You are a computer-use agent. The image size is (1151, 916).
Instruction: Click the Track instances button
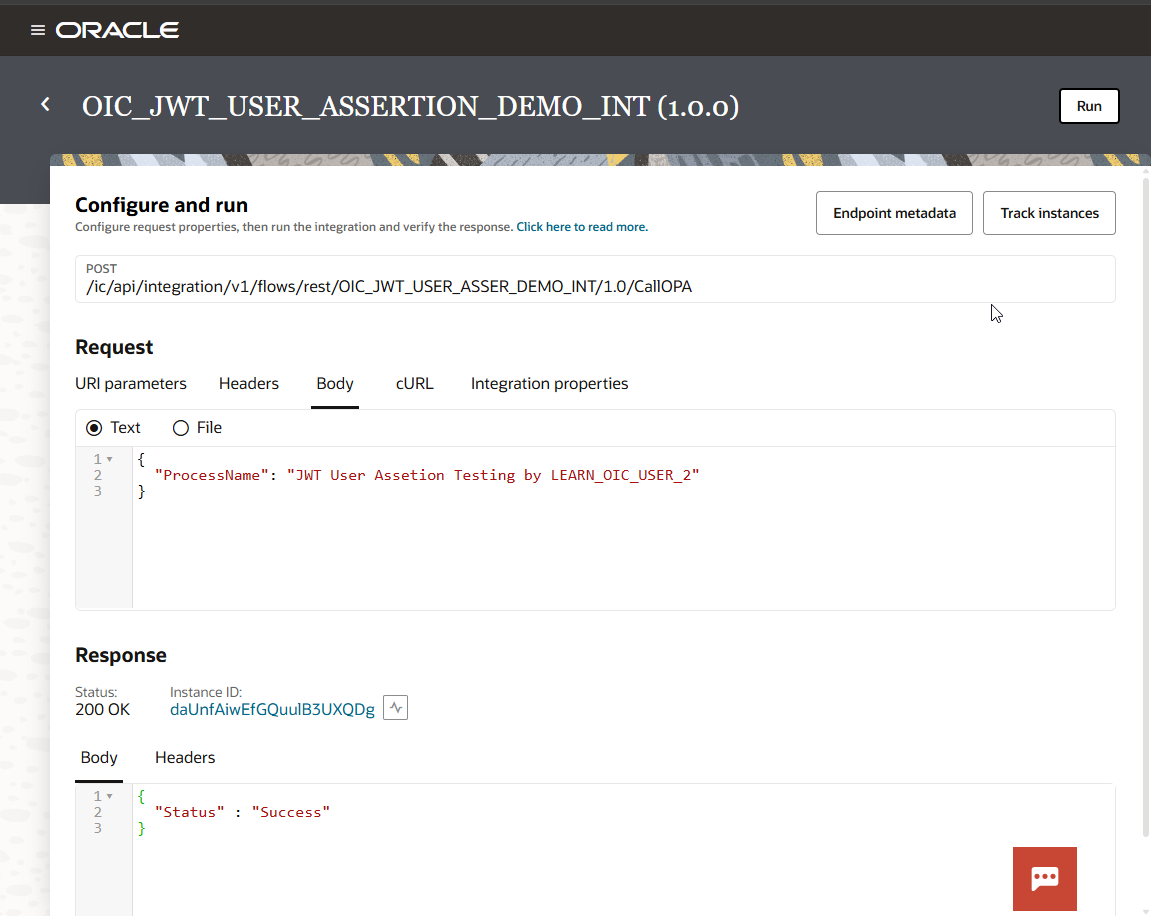pyautogui.click(x=1049, y=213)
